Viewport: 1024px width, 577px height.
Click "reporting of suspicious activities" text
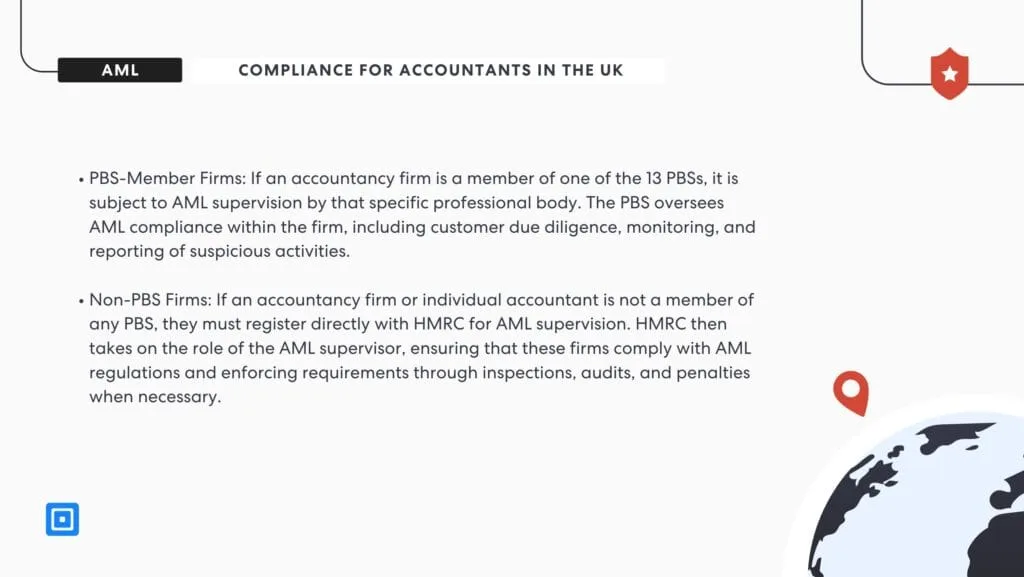click(x=219, y=251)
